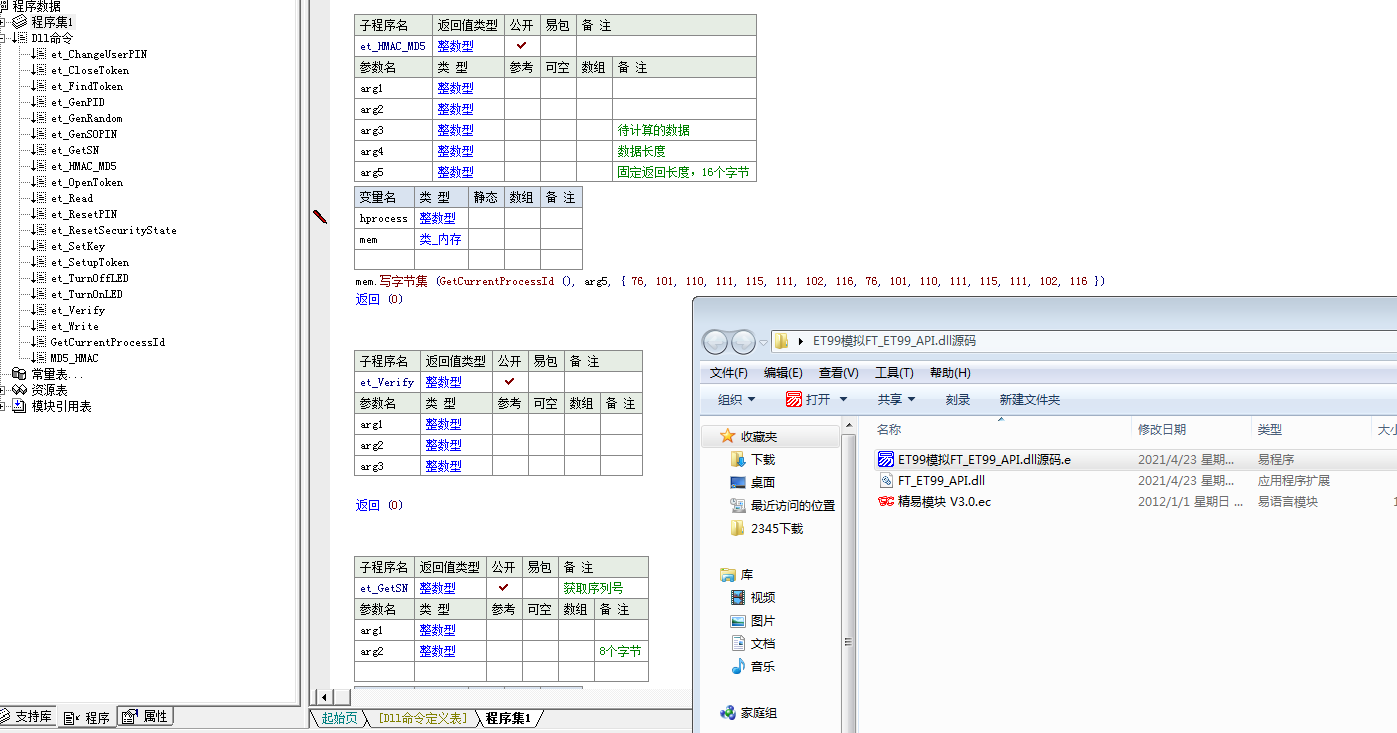
Task: Click the et_SetKey command icon
Action: 39,246
